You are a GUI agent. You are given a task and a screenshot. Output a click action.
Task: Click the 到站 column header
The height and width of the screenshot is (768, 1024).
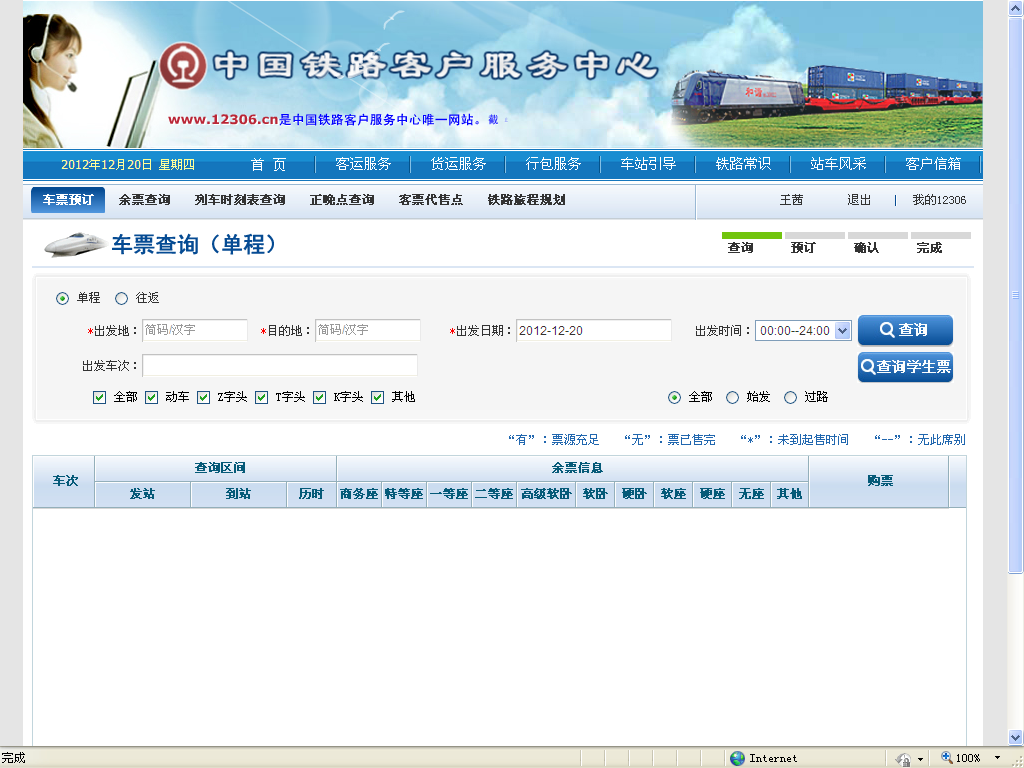pyautogui.click(x=238, y=494)
